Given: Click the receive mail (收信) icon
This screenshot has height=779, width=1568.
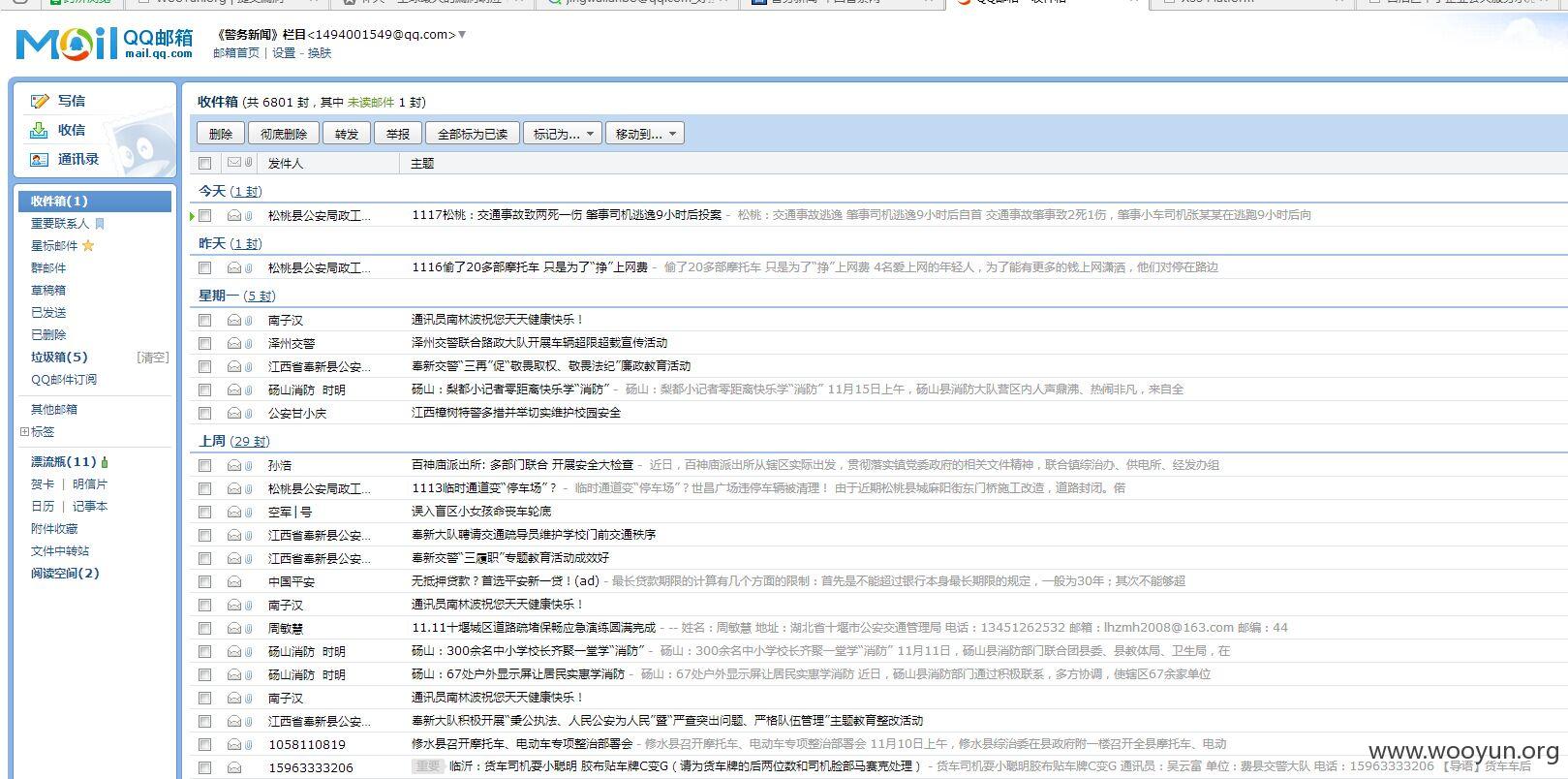Looking at the screenshot, I should (39, 130).
